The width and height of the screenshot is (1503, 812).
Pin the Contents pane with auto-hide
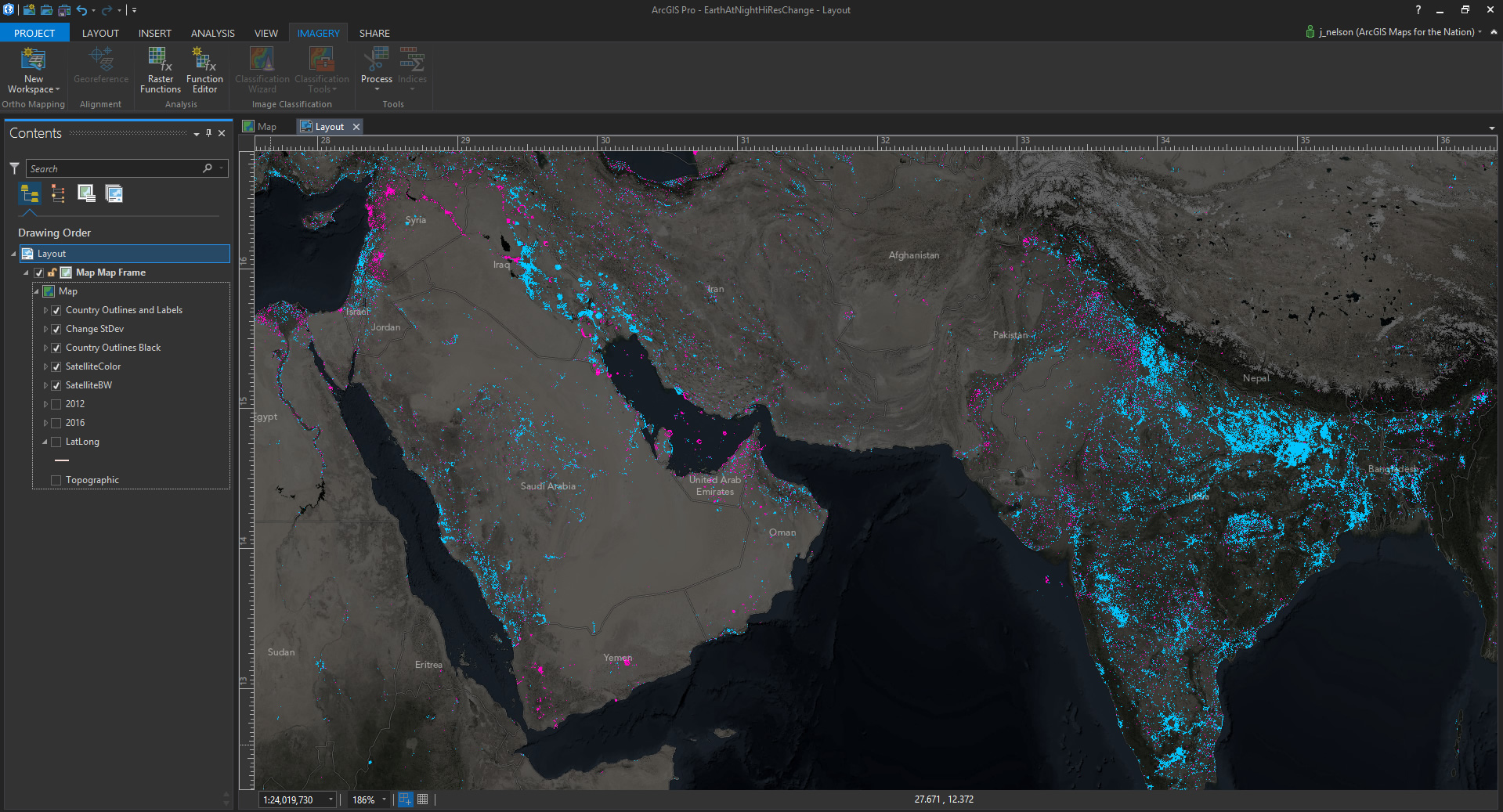209,133
